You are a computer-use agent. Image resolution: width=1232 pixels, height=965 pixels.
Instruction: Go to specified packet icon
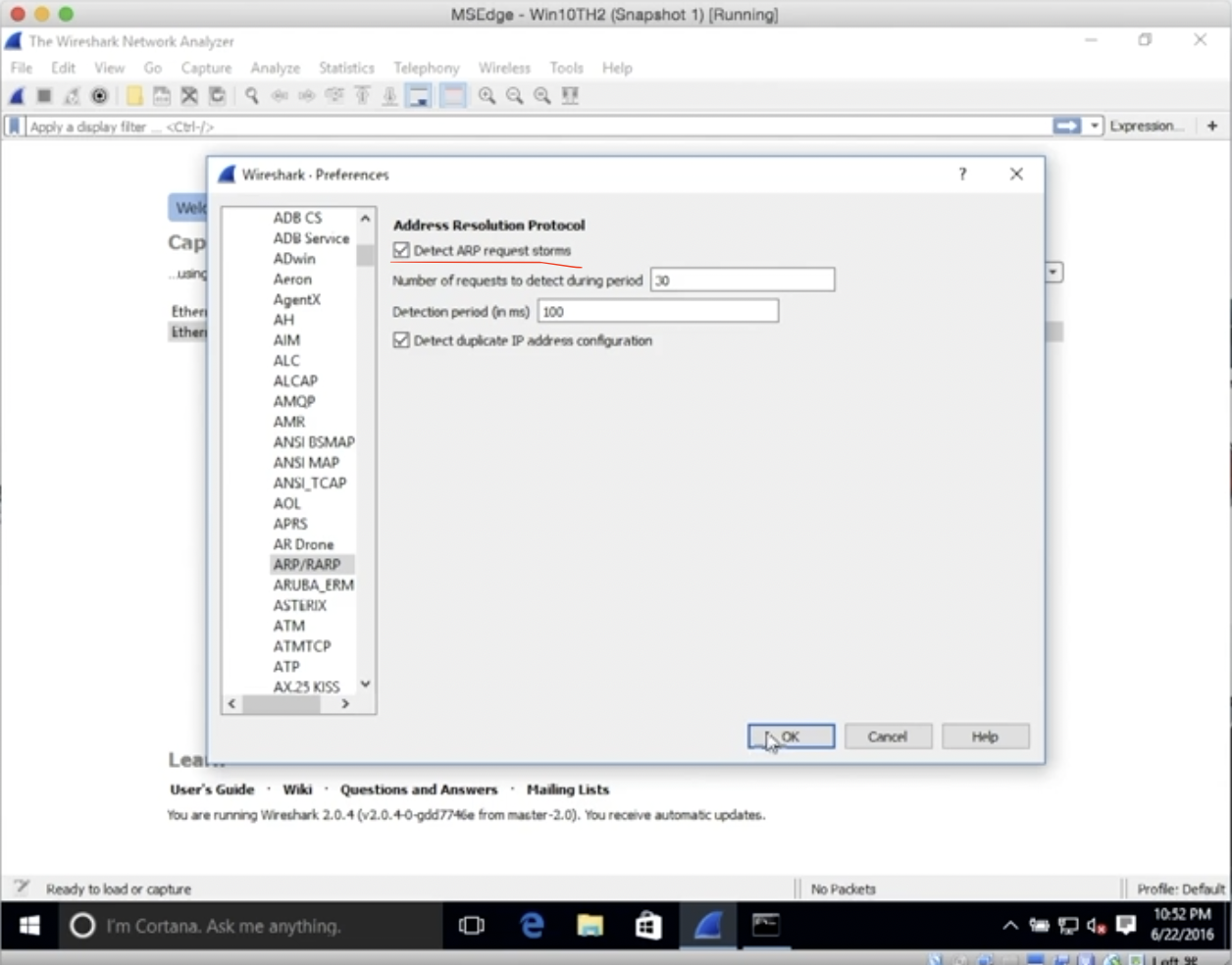pyautogui.click(x=334, y=96)
